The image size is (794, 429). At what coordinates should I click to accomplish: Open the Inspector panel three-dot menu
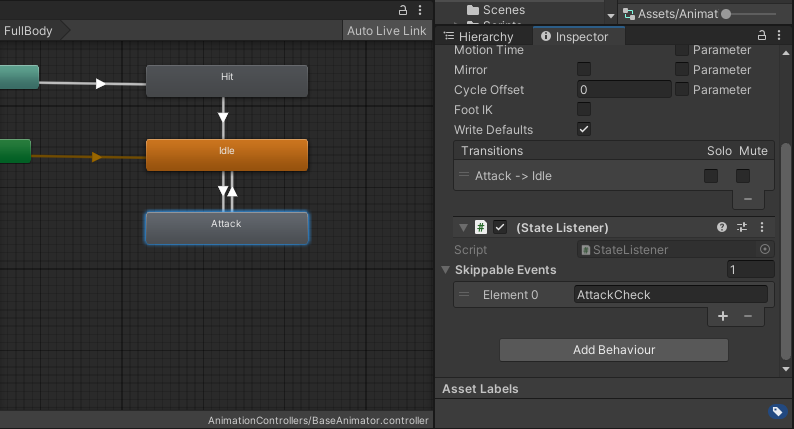(x=779, y=36)
